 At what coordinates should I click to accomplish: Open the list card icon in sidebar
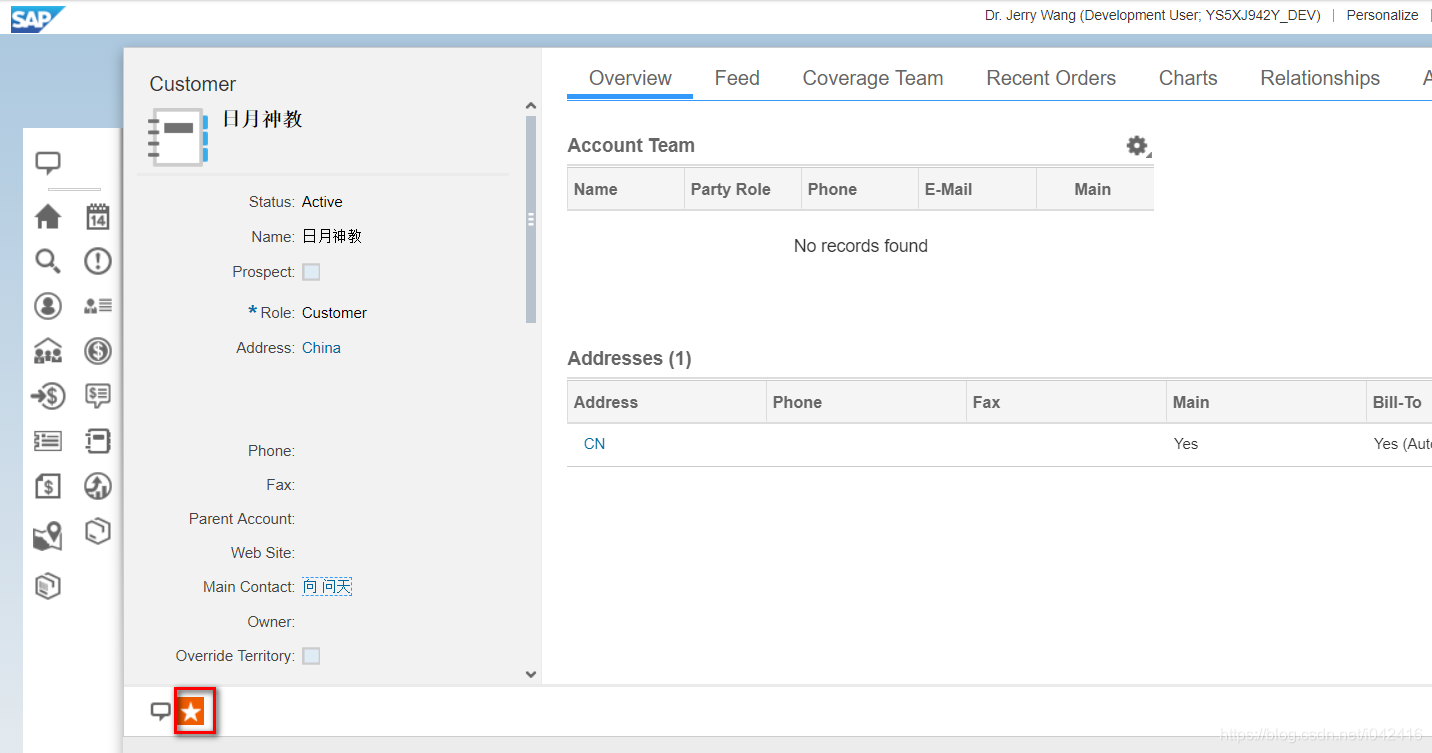48,441
